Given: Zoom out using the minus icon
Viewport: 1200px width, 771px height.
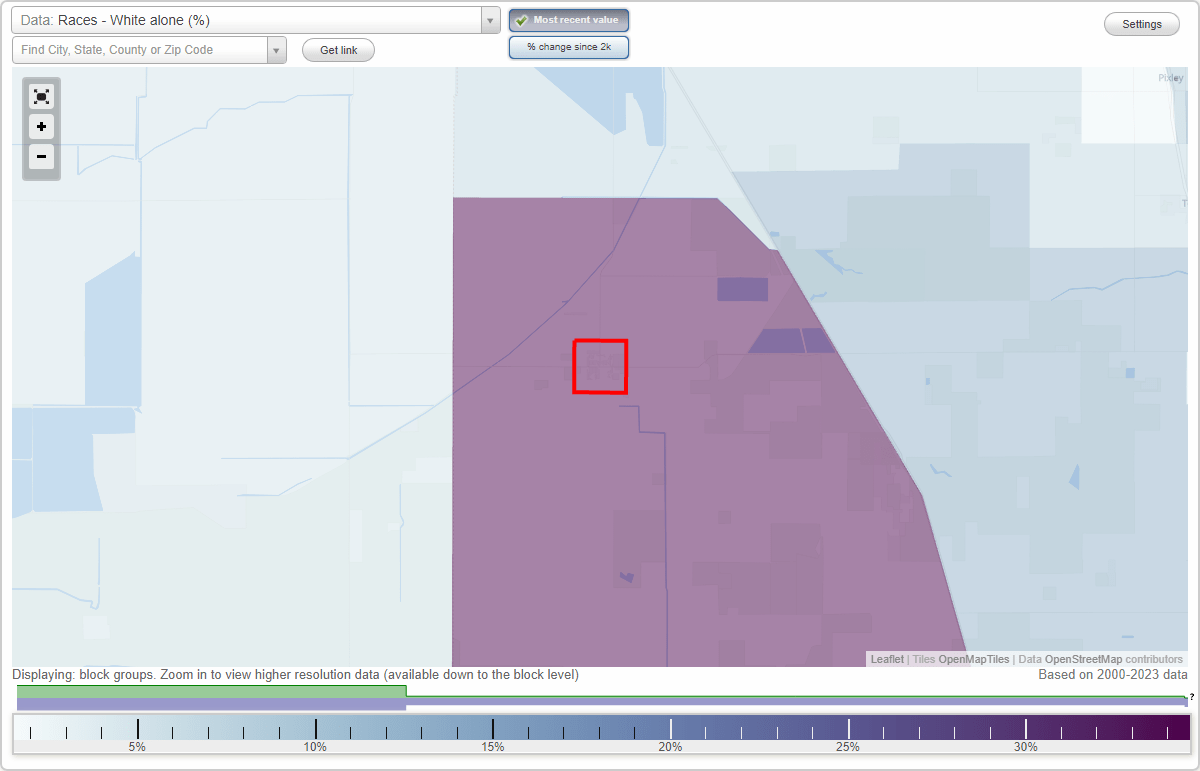Looking at the screenshot, I should click(41, 157).
